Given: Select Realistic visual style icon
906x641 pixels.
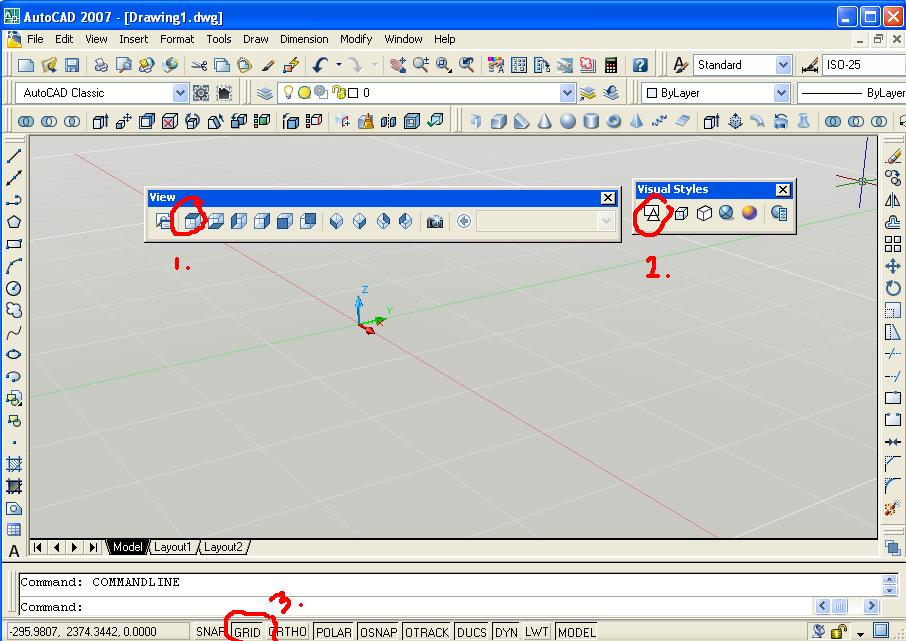Looking at the screenshot, I should (726, 213).
